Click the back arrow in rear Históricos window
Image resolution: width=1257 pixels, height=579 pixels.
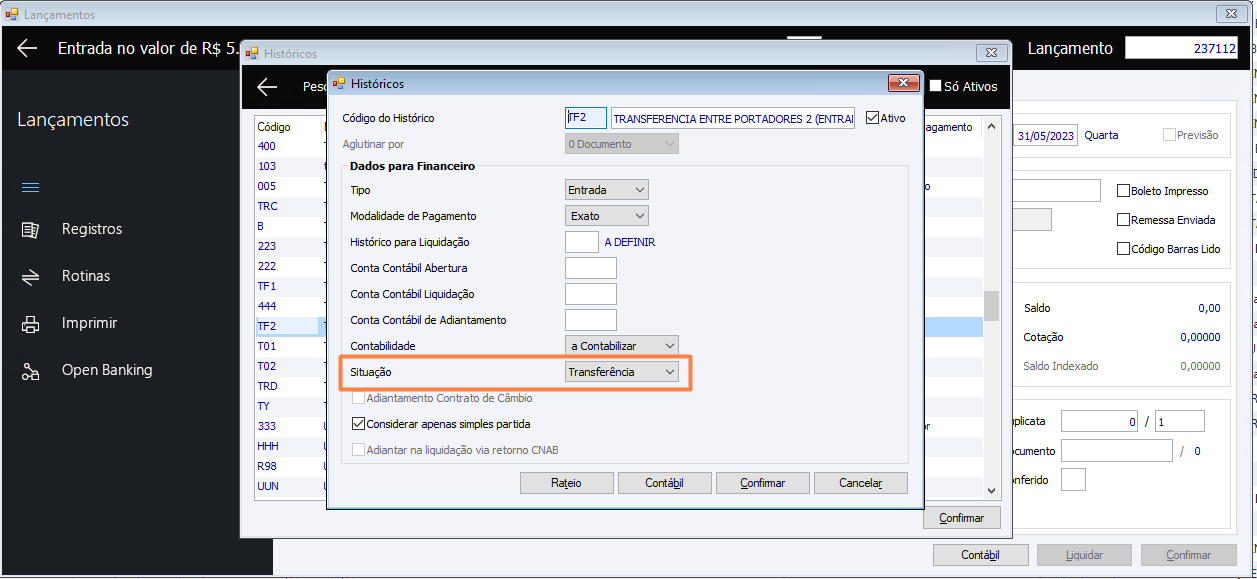267,87
